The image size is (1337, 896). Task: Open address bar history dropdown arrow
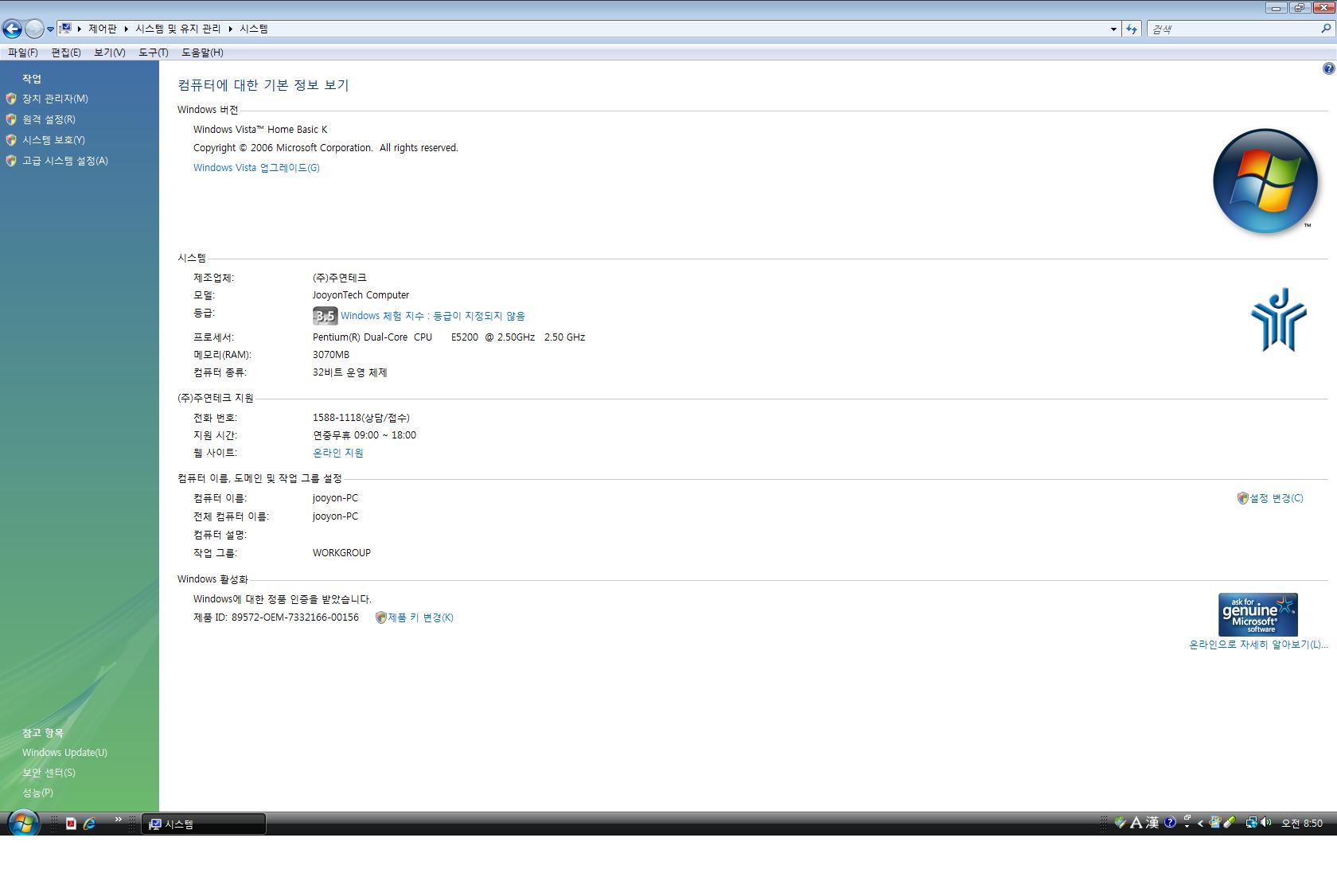click(1113, 29)
